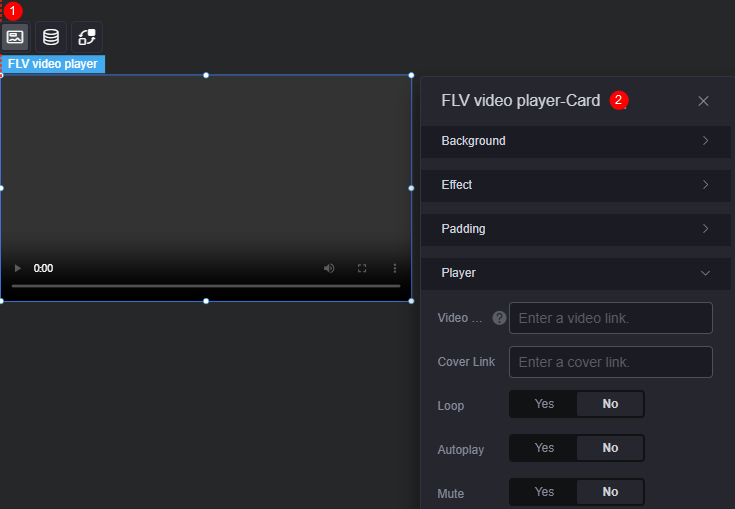Set Mute to Yes
735x509 pixels.
[544, 492]
